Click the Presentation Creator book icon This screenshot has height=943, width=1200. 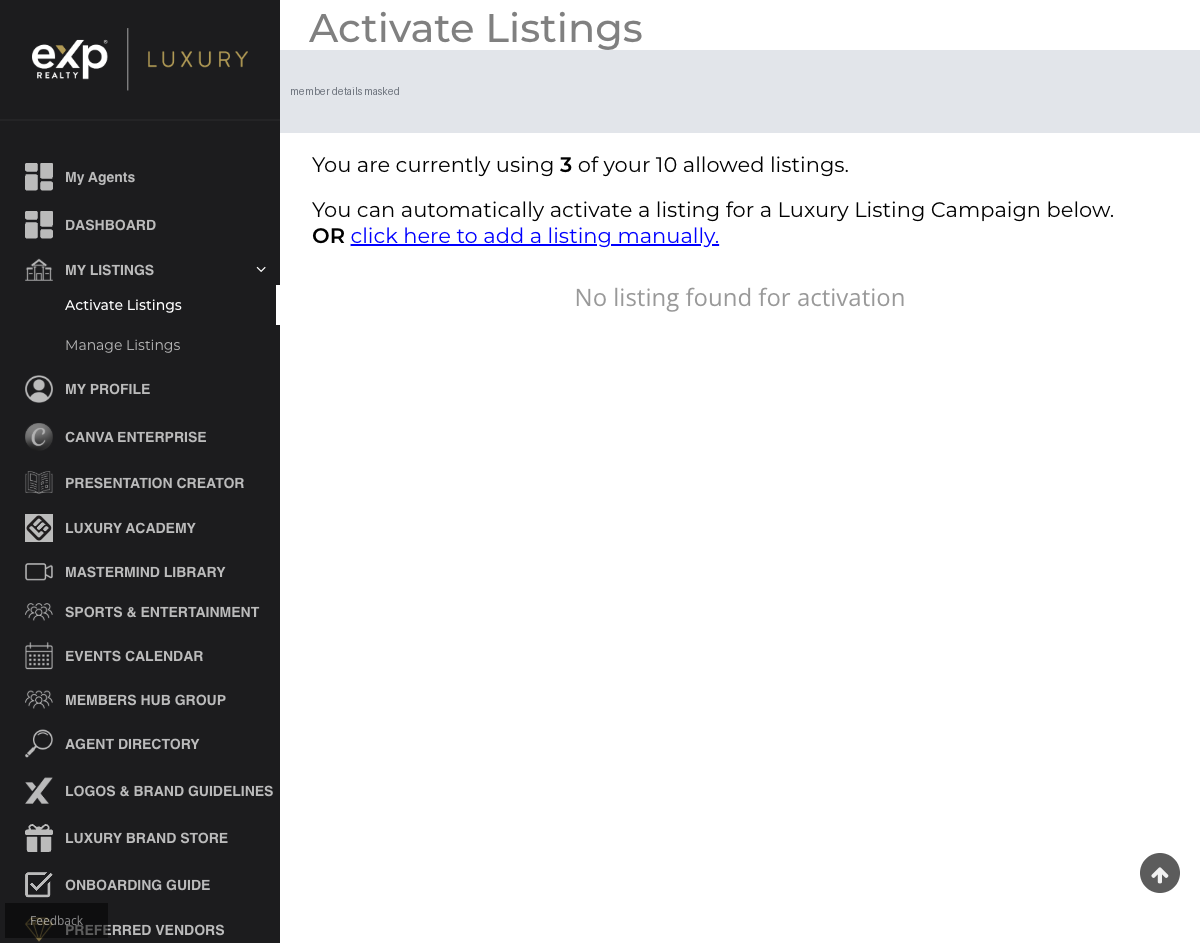(39, 482)
